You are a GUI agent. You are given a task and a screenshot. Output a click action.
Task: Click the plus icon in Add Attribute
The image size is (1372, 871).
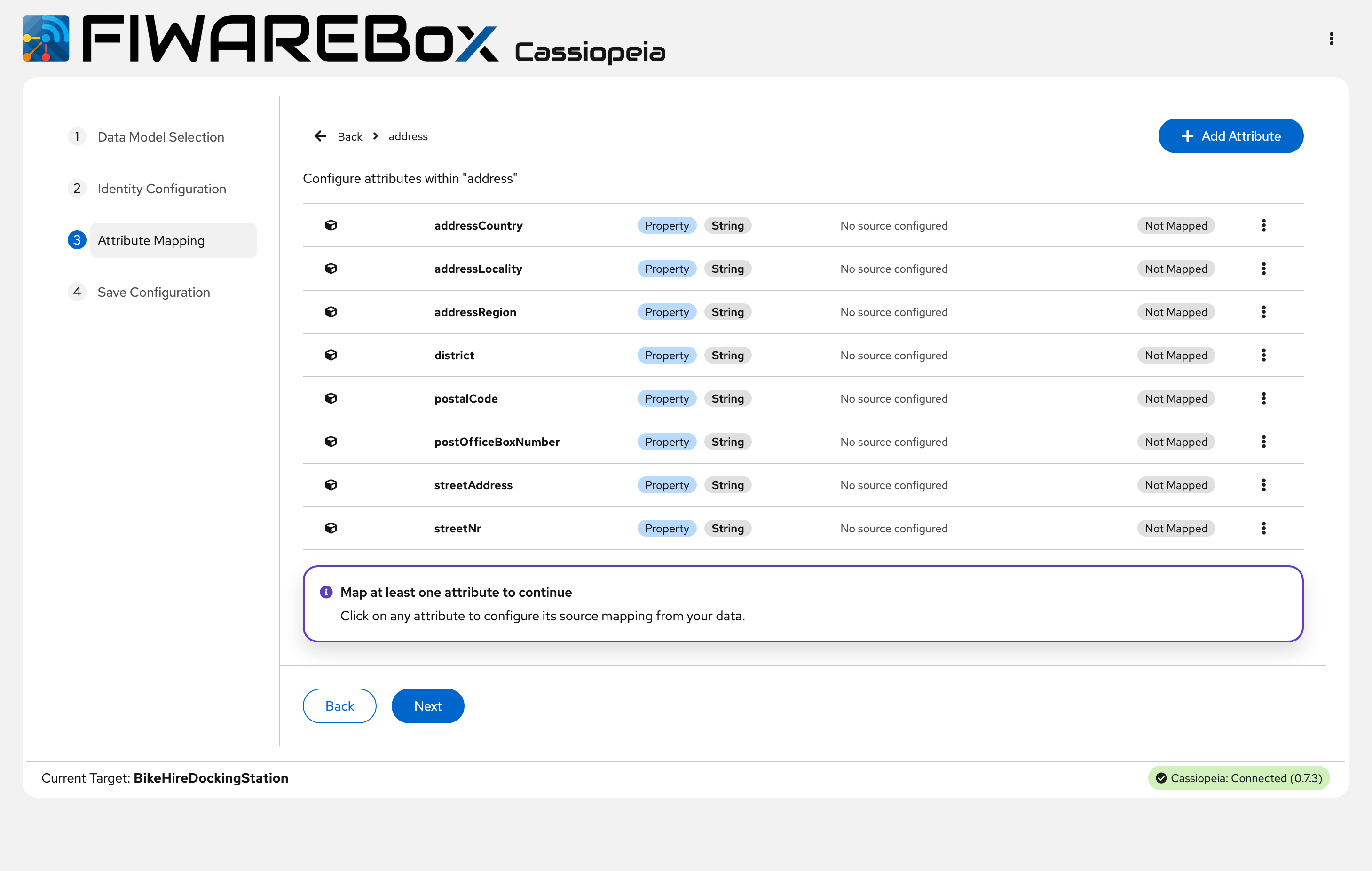tap(1187, 135)
